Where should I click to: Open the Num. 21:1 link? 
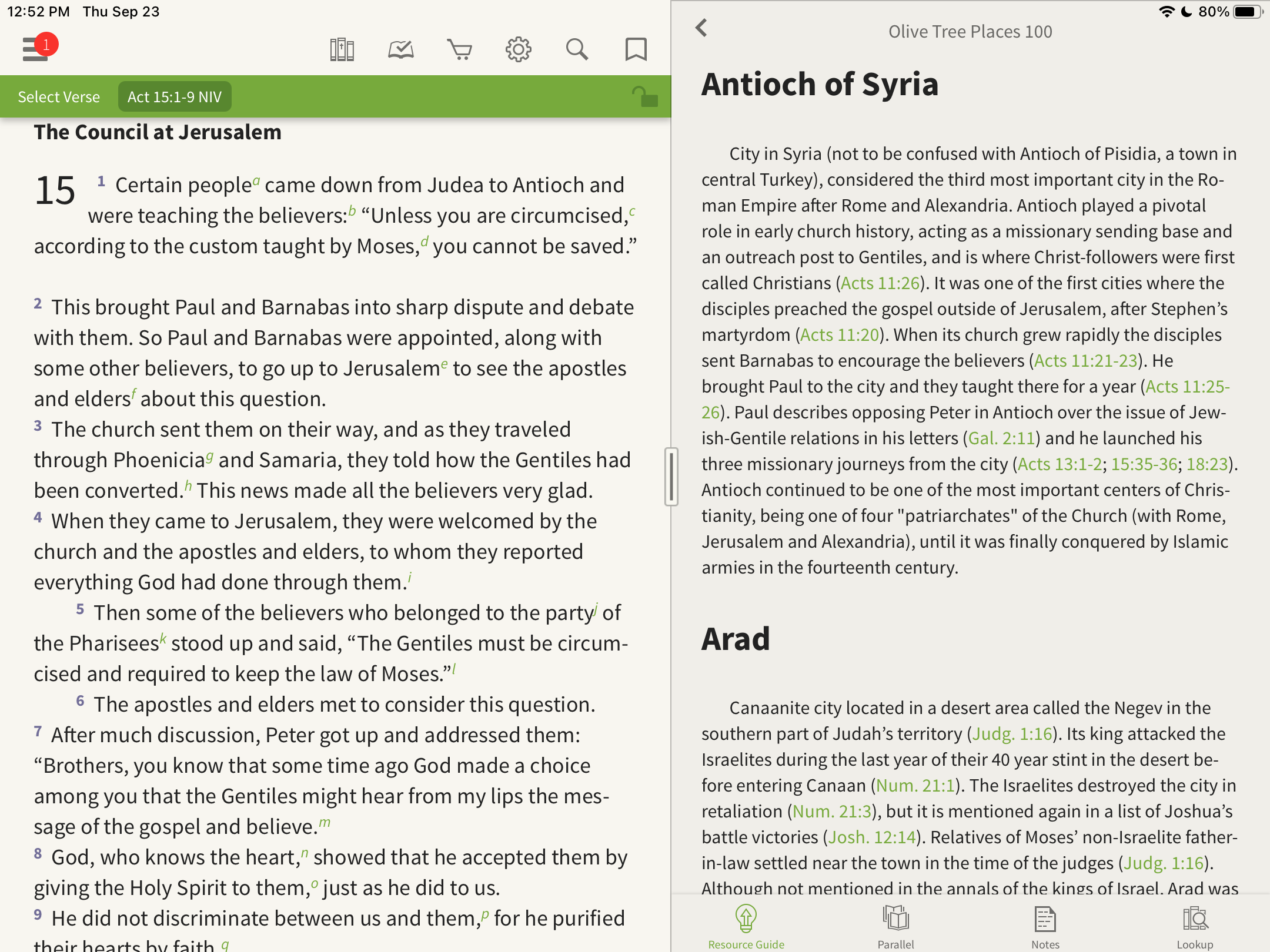tap(915, 786)
